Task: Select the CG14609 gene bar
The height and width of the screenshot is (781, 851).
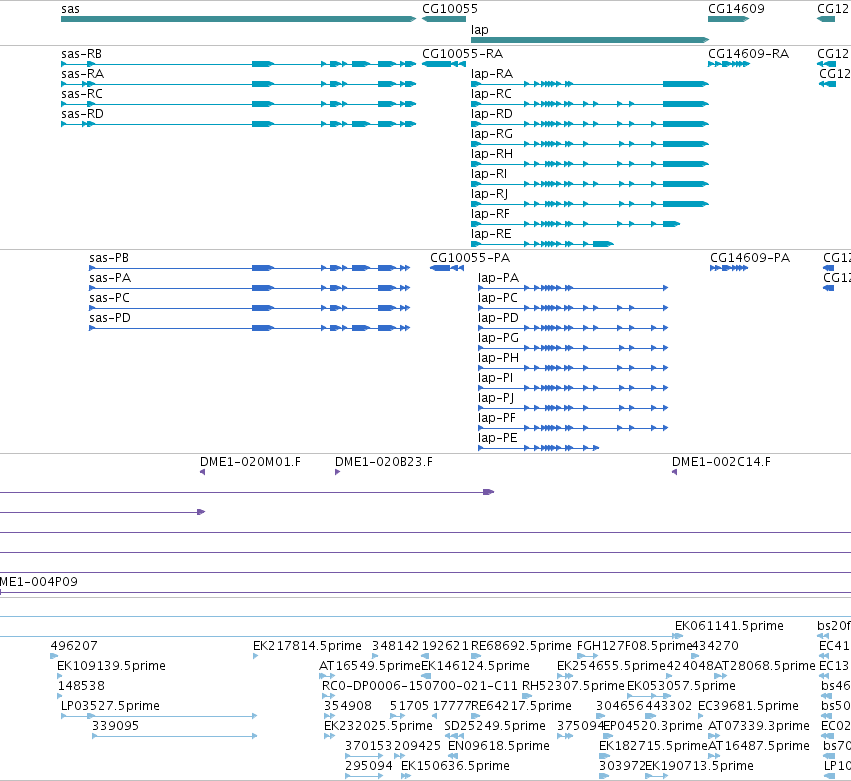Action: (728, 19)
